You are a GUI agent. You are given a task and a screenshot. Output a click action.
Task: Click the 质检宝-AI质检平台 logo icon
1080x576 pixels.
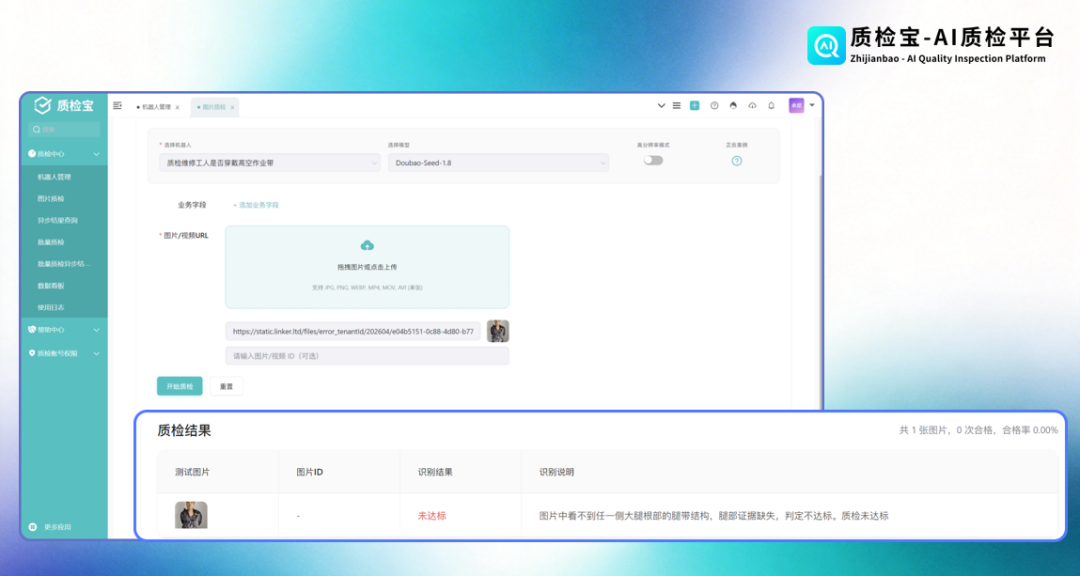(826, 45)
